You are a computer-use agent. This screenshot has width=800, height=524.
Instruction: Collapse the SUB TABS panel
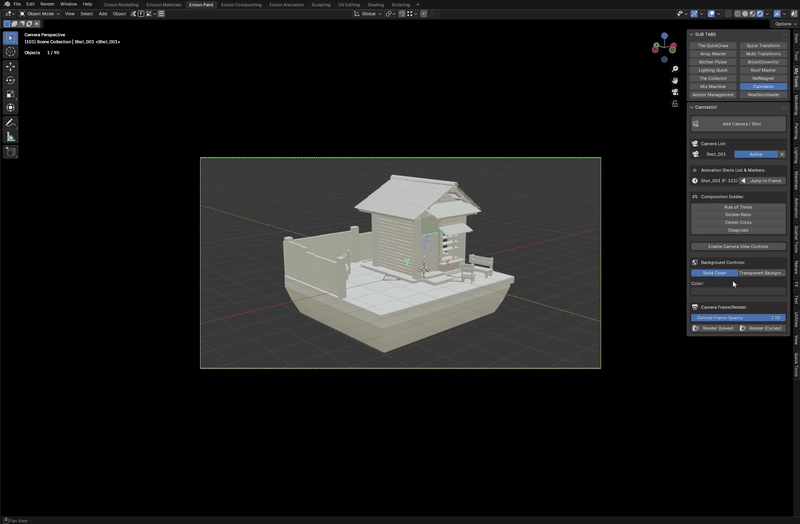tap(691, 34)
